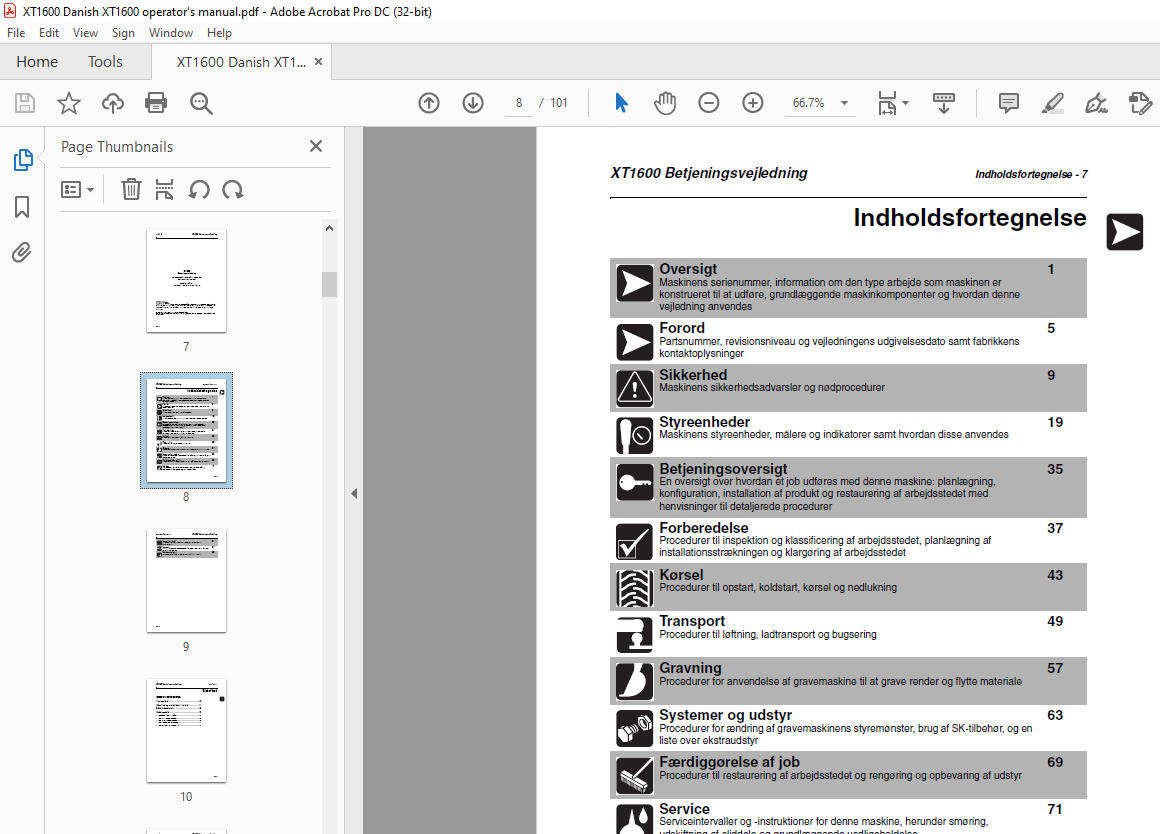The width and height of the screenshot is (1160, 834).
Task: Print the document with printer icon
Action: tap(156, 103)
